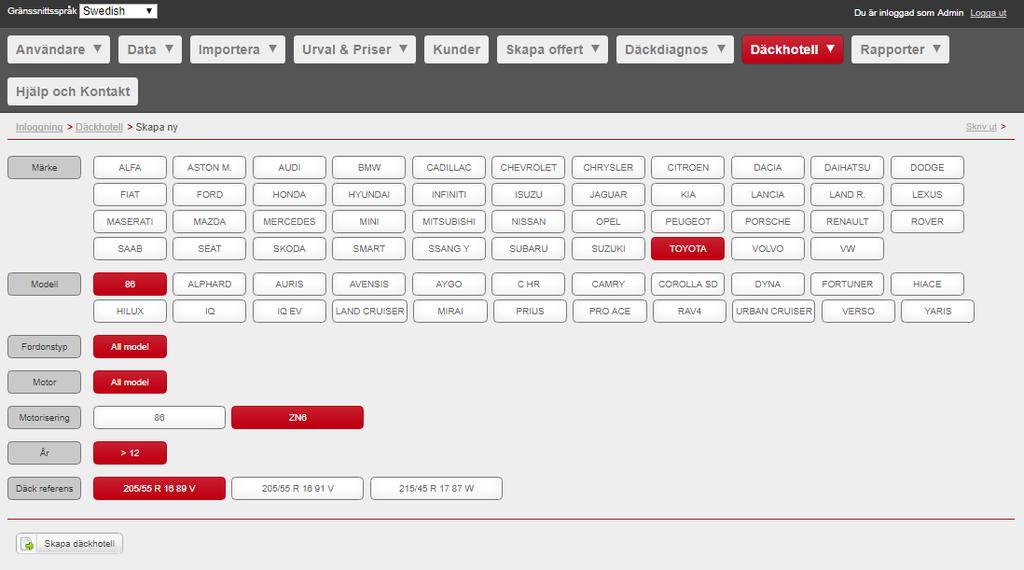Image resolution: width=1024 pixels, height=570 pixels.
Task: Pick the IQ EV model
Action: 289,311
